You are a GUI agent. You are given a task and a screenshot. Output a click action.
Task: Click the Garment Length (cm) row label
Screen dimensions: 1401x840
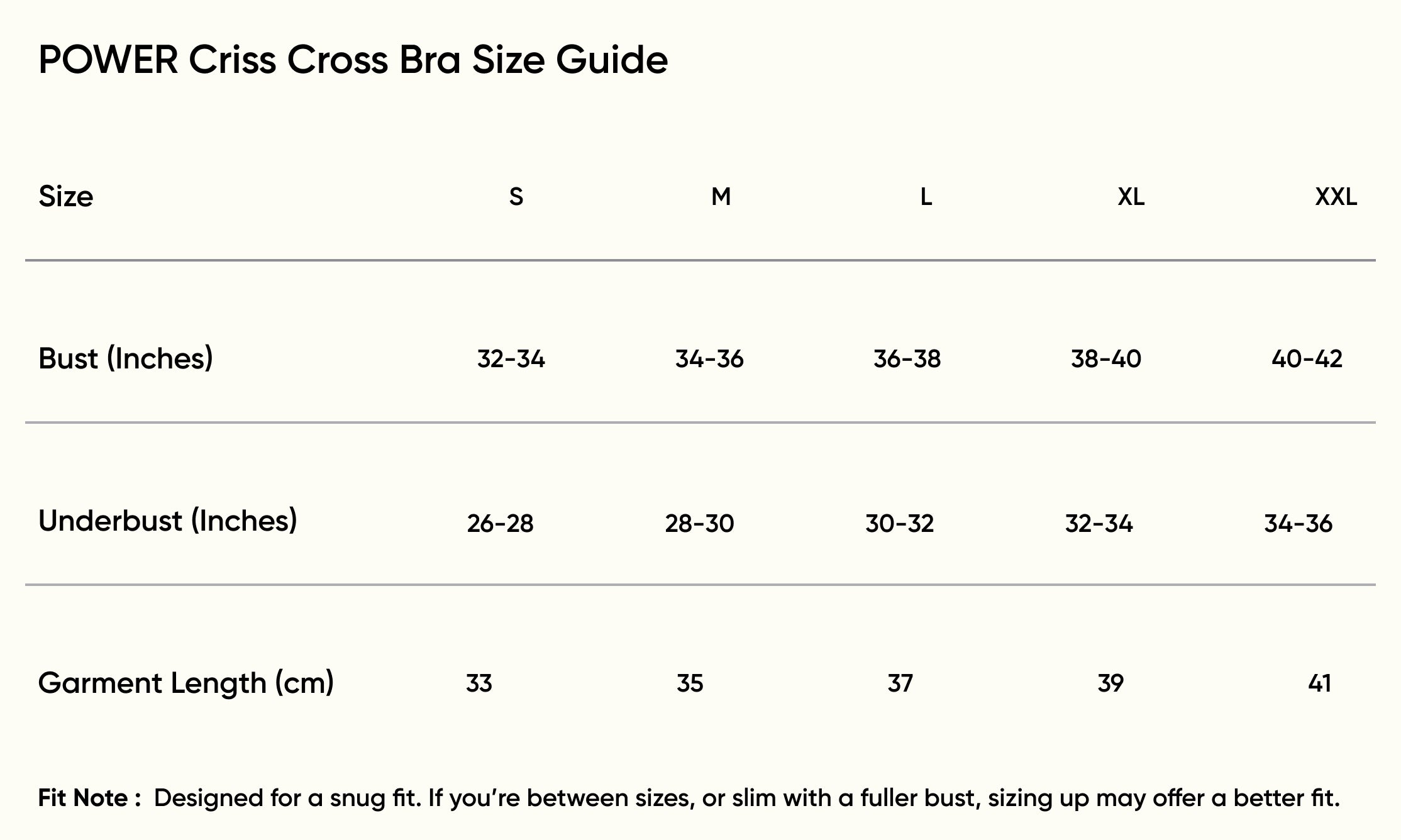coord(186,683)
